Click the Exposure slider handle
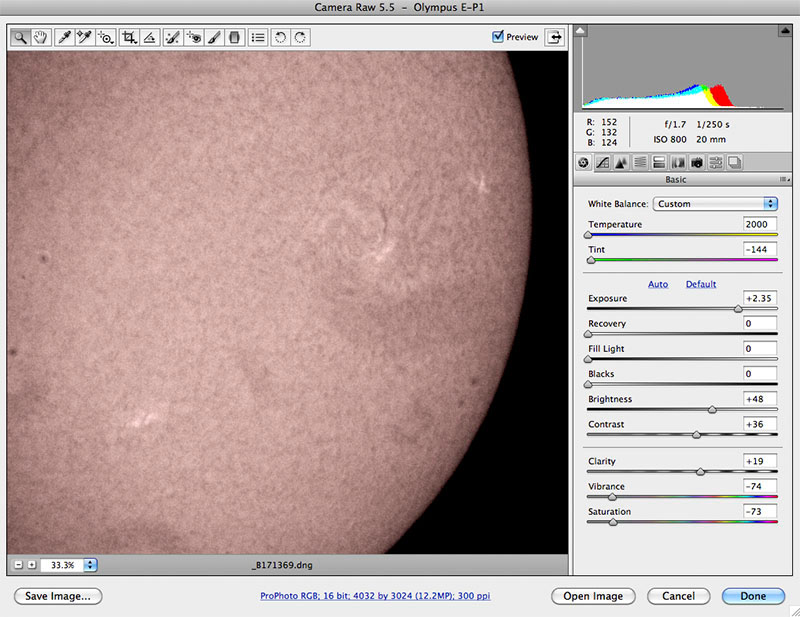 738,309
